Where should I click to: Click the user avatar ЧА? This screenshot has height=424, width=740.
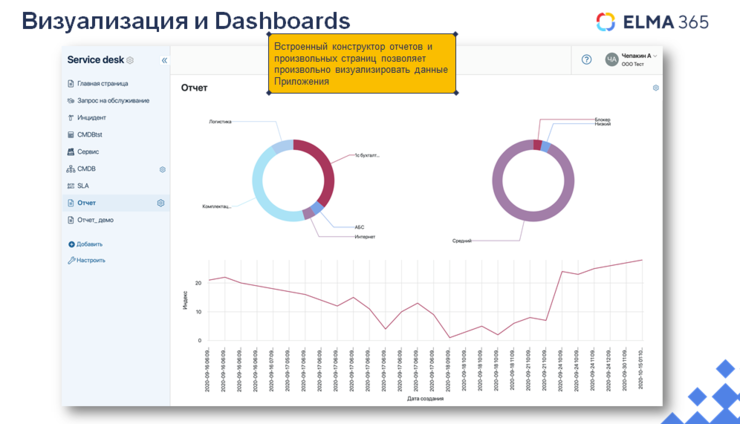(611, 60)
